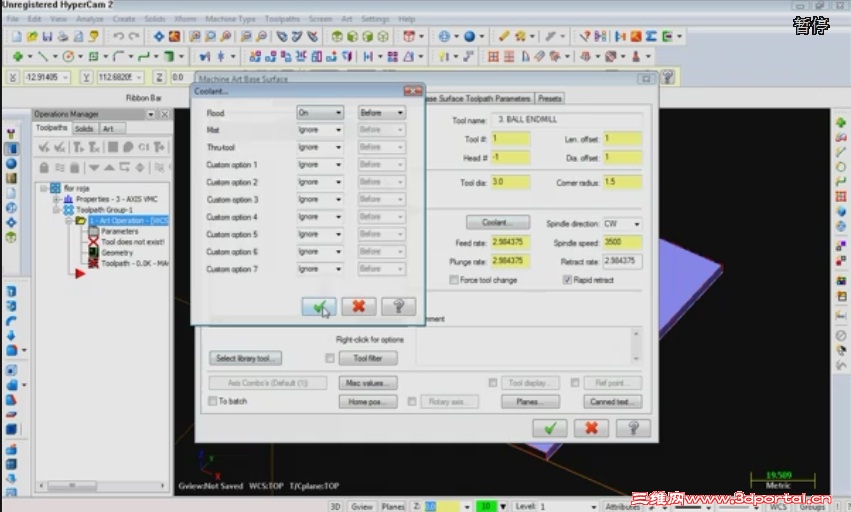This screenshot has width=851, height=512.
Task: Click the Save diskette icon
Action: [x=47, y=36]
